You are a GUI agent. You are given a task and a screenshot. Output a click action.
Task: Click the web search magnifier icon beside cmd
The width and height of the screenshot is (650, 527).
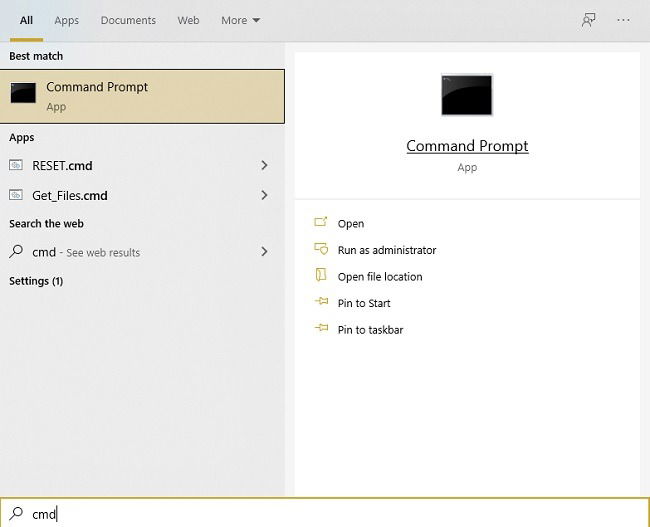pyautogui.click(x=16, y=251)
